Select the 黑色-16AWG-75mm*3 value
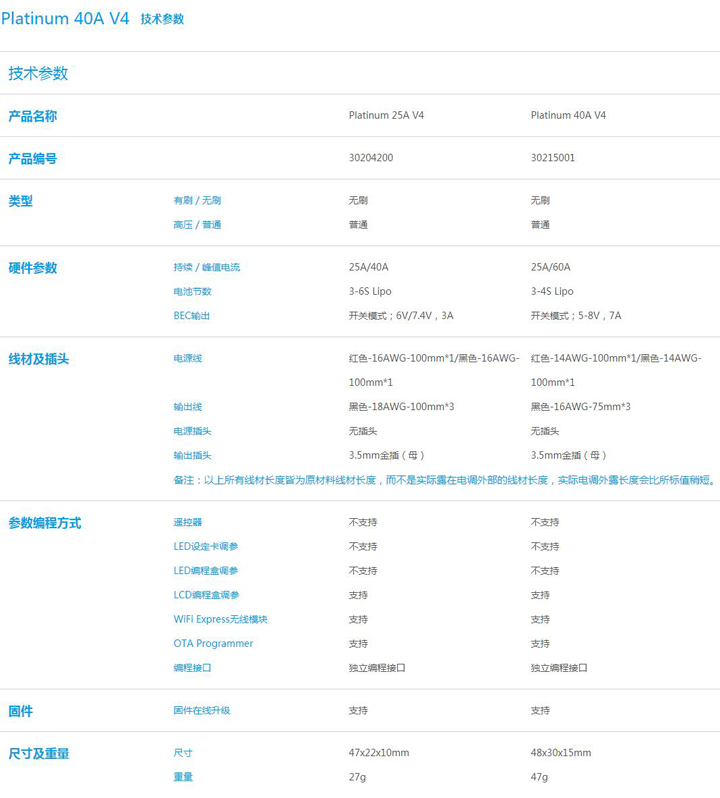The height and width of the screenshot is (798, 720). tap(581, 407)
